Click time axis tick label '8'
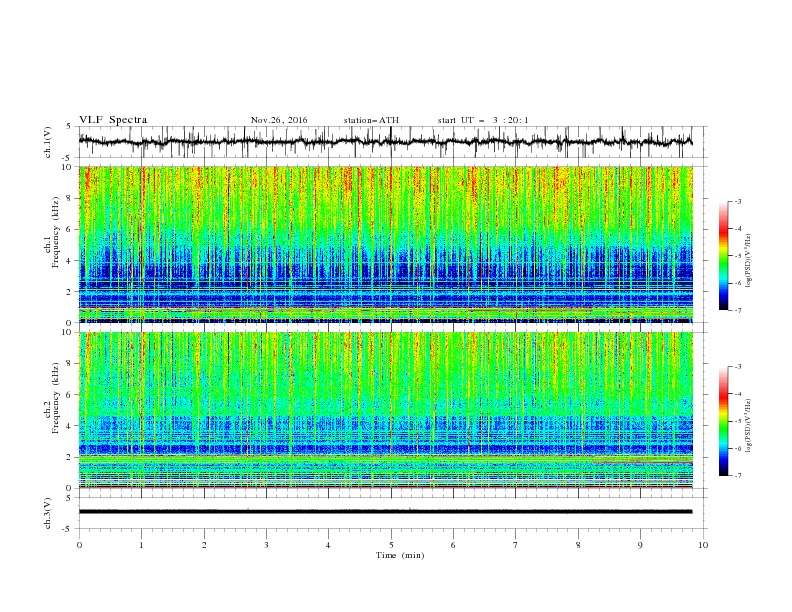This screenshot has height=612, width=792. tap(578, 545)
